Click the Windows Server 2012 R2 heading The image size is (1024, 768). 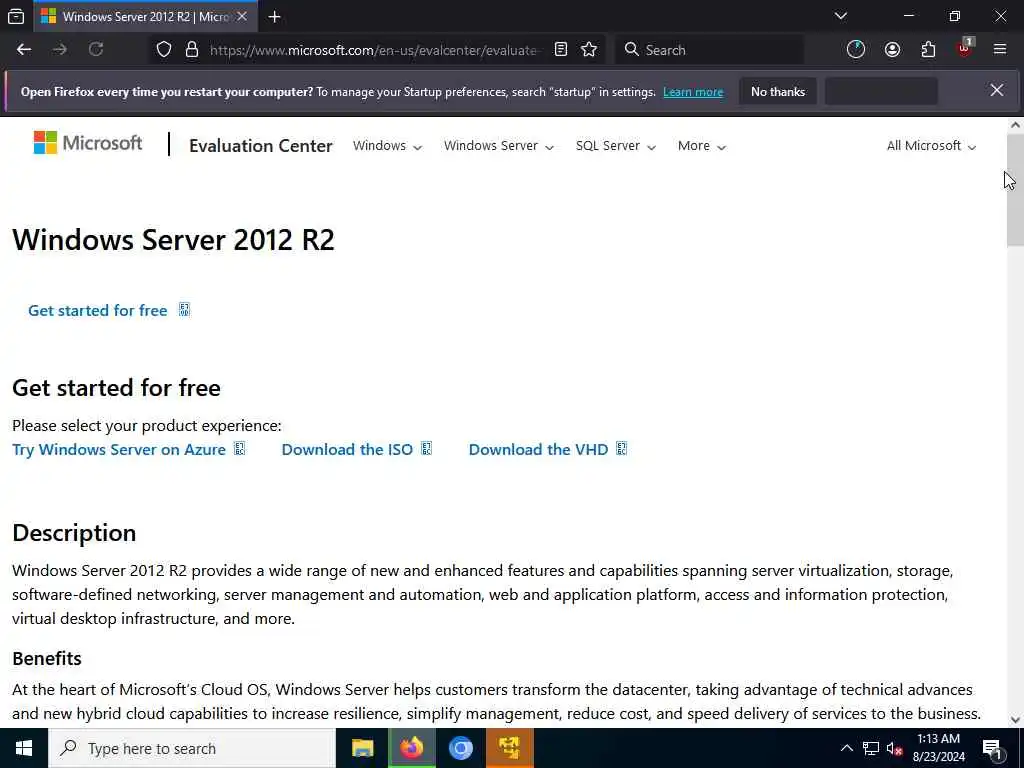coord(173,240)
